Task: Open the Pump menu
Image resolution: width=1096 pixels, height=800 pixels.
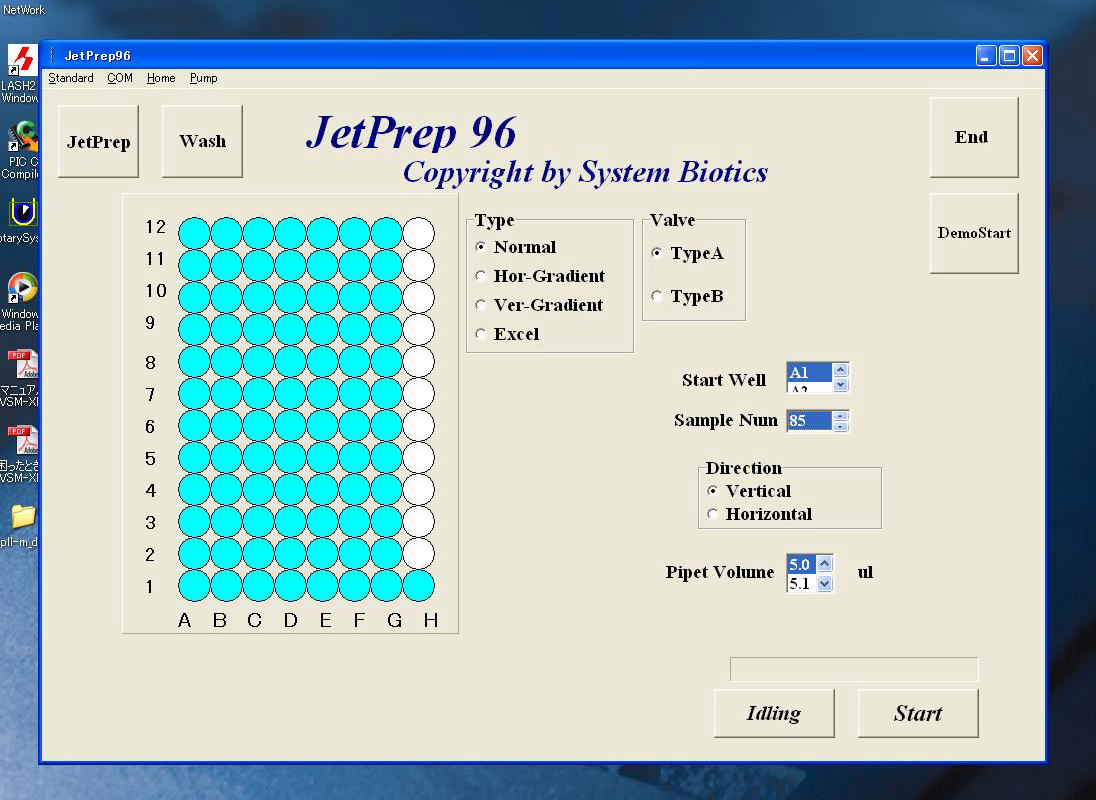Action: [x=203, y=78]
